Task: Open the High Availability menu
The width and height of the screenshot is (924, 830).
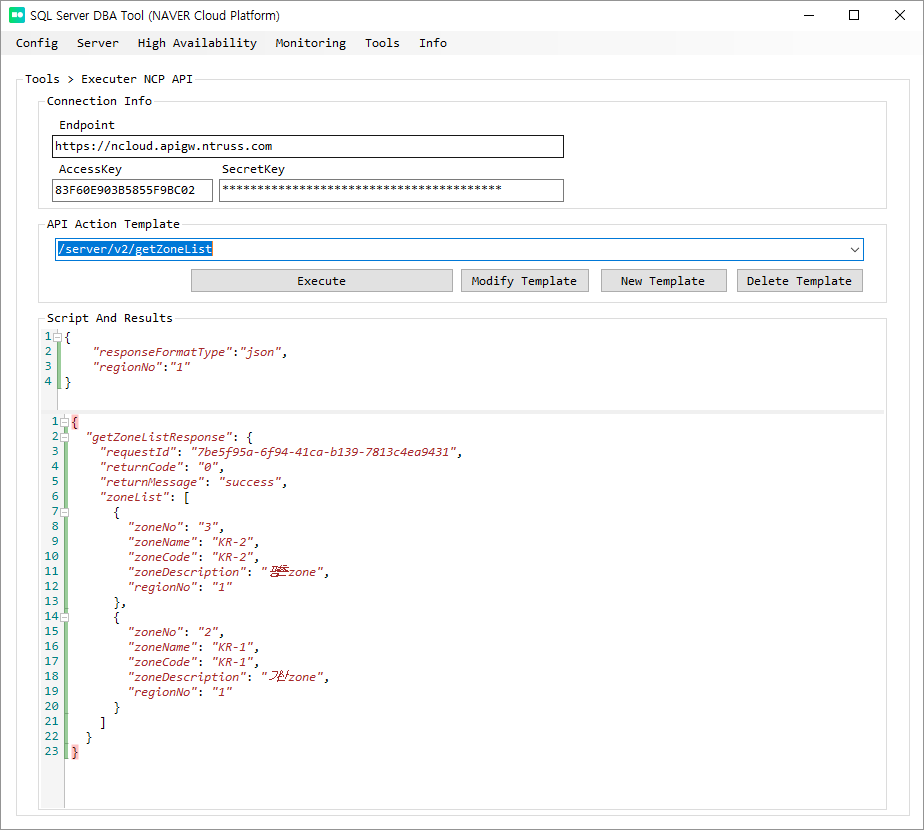Action: click(197, 43)
